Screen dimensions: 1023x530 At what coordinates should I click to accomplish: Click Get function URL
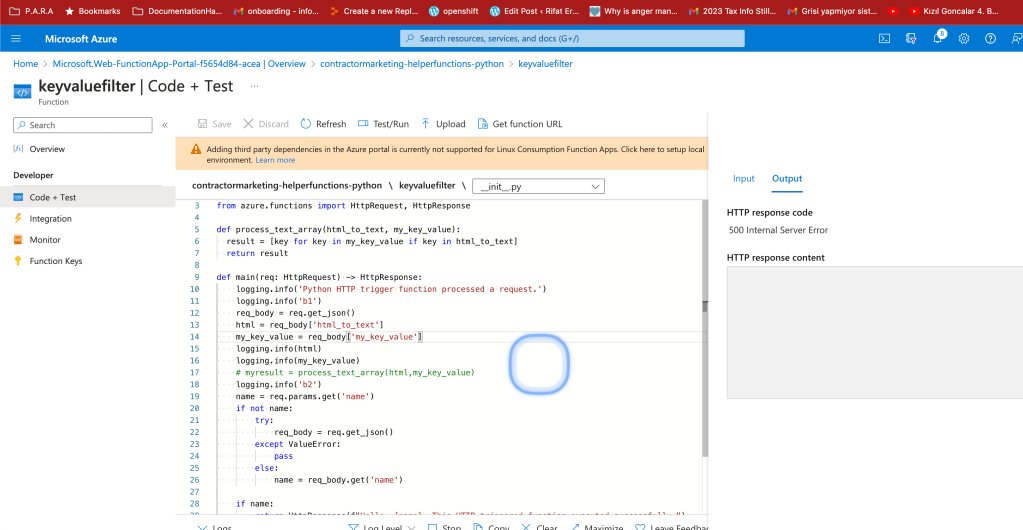pyautogui.click(x=520, y=124)
